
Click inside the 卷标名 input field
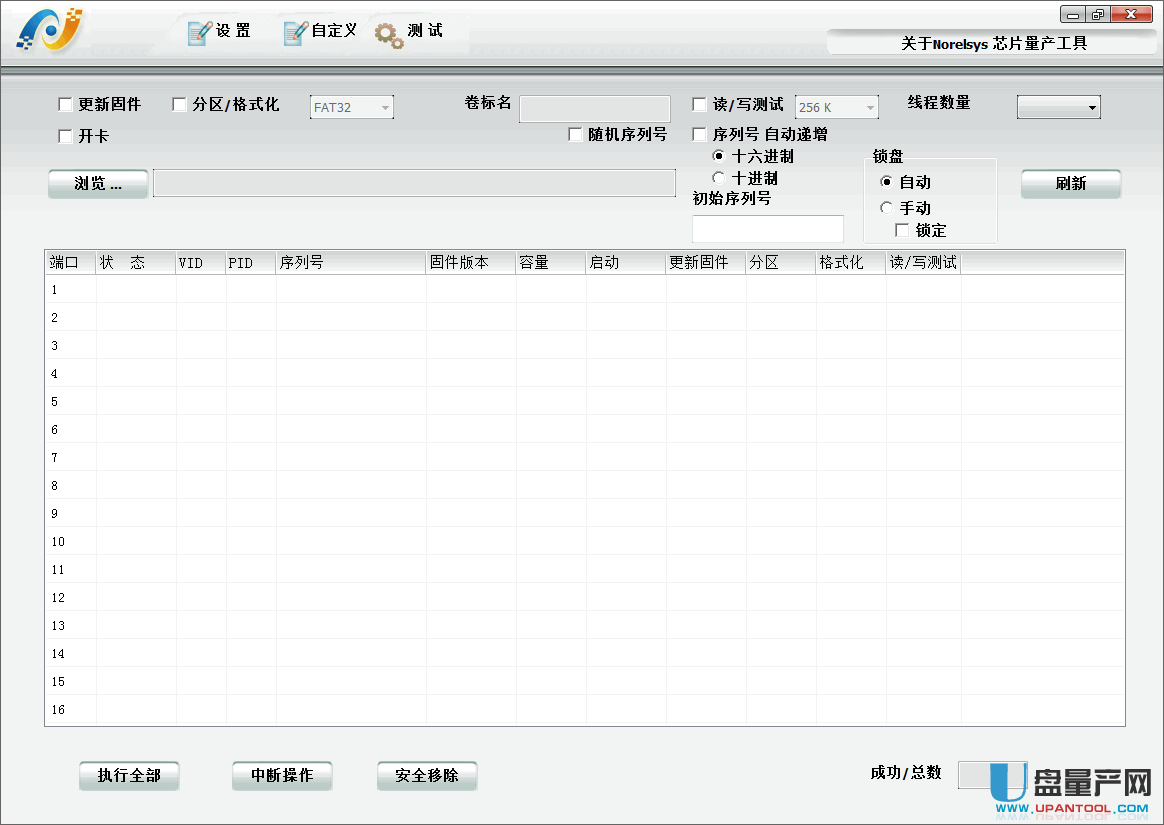click(x=594, y=109)
